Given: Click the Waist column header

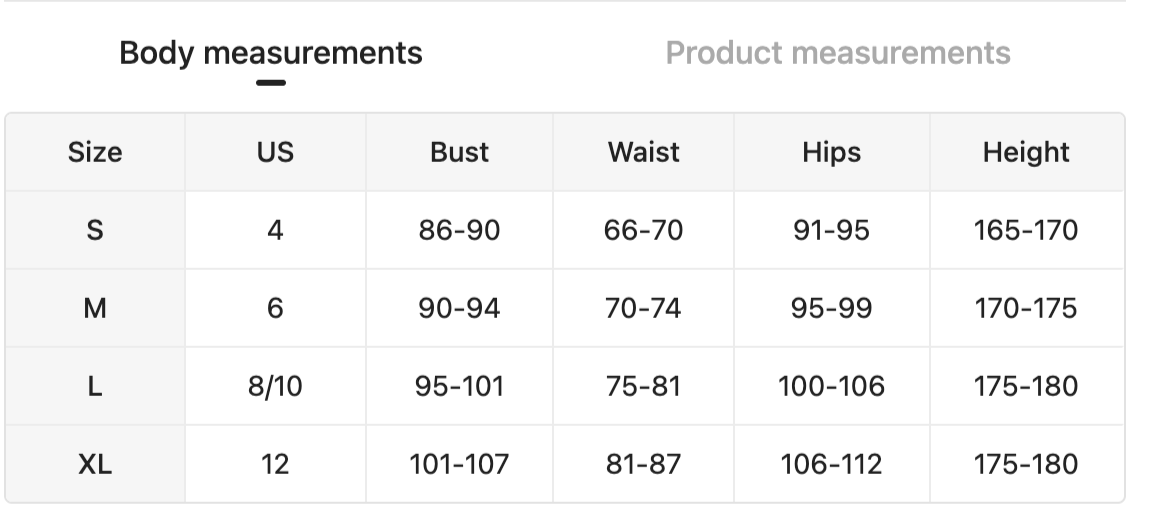Looking at the screenshot, I should [643, 152].
